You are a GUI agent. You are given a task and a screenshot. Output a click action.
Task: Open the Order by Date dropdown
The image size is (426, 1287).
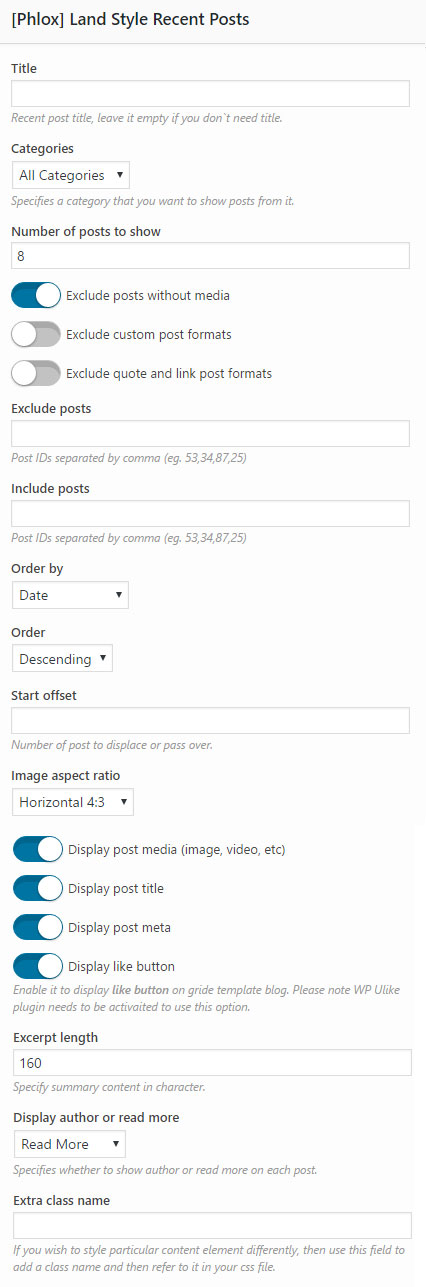(70, 595)
